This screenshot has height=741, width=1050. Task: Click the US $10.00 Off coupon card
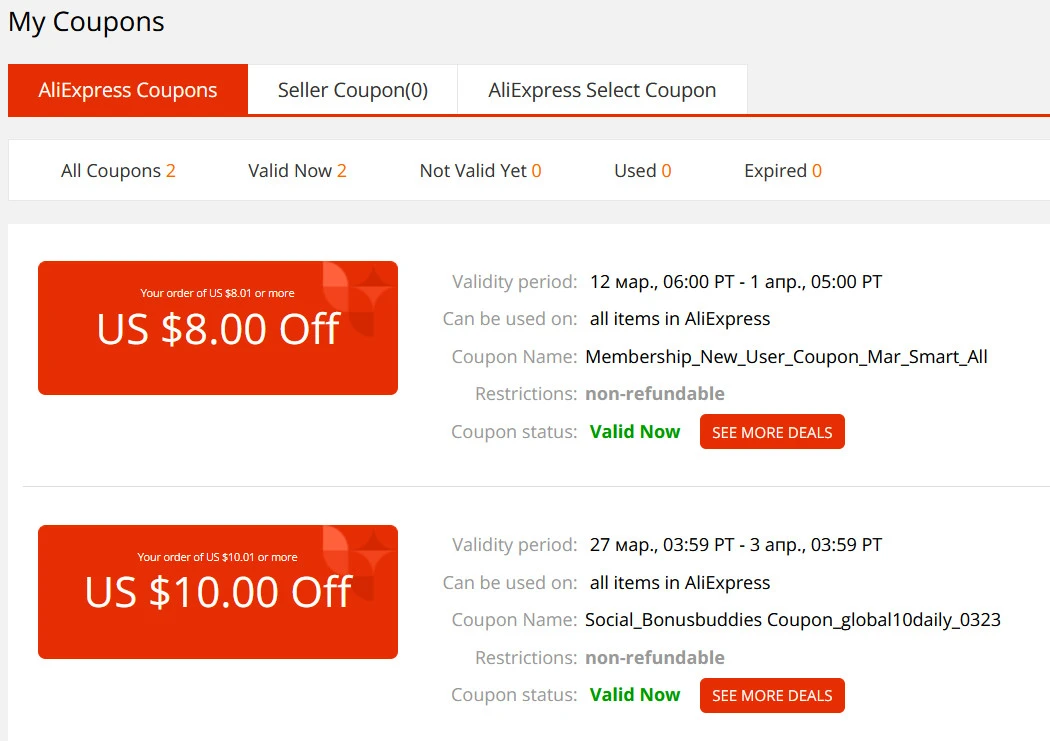[x=218, y=592]
